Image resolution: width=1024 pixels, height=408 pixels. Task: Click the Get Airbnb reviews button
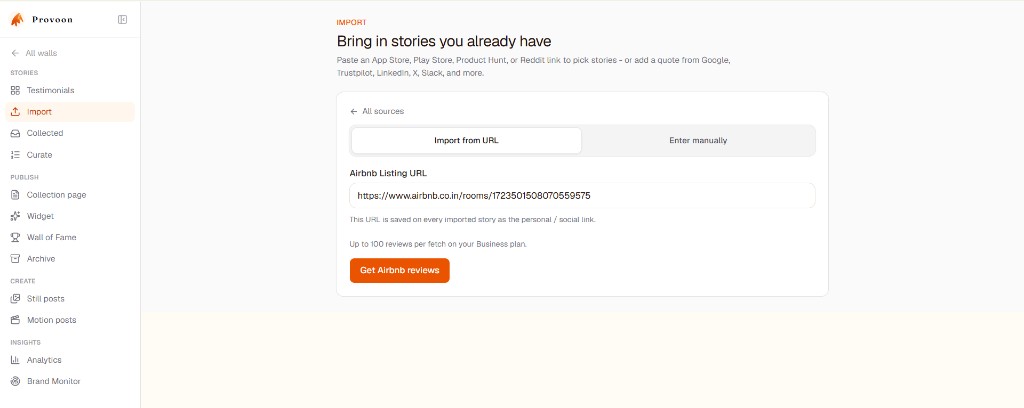[x=400, y=270]
